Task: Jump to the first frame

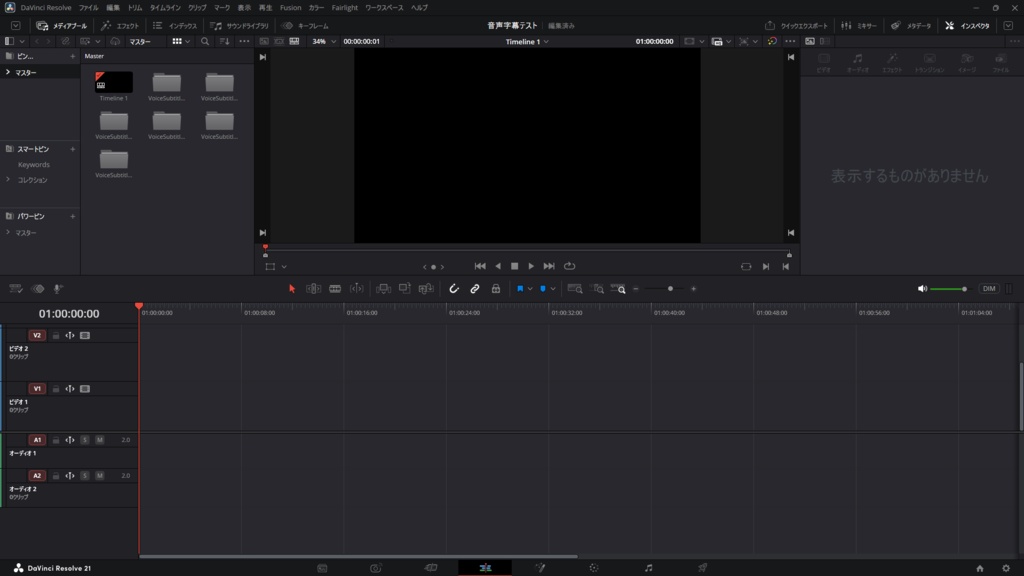Action: point(480,266)
